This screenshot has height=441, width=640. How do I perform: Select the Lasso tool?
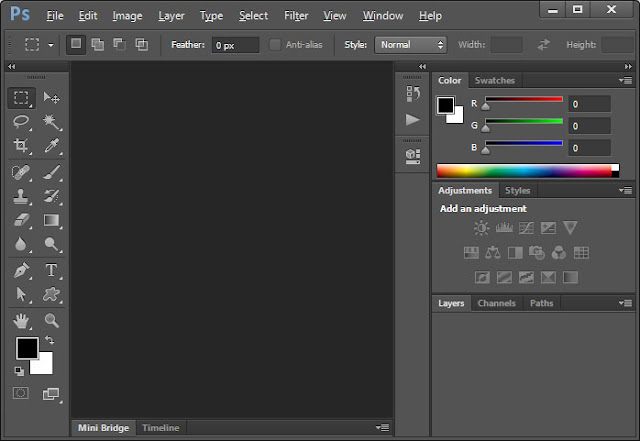click(x=21, y=122)
